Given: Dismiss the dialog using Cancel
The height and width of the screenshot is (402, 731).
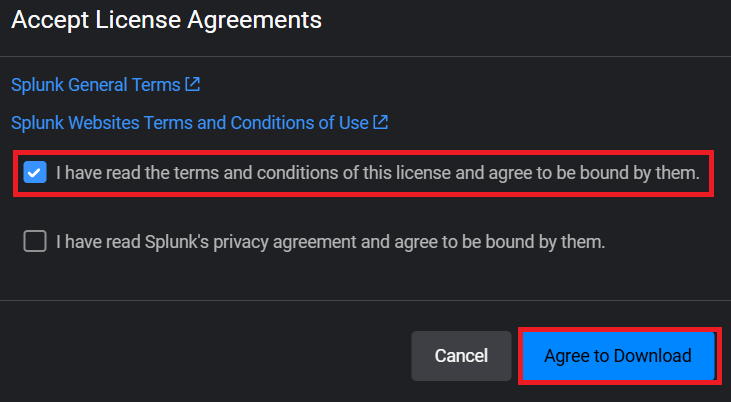Looking at the screenshot, I should 461,356.
